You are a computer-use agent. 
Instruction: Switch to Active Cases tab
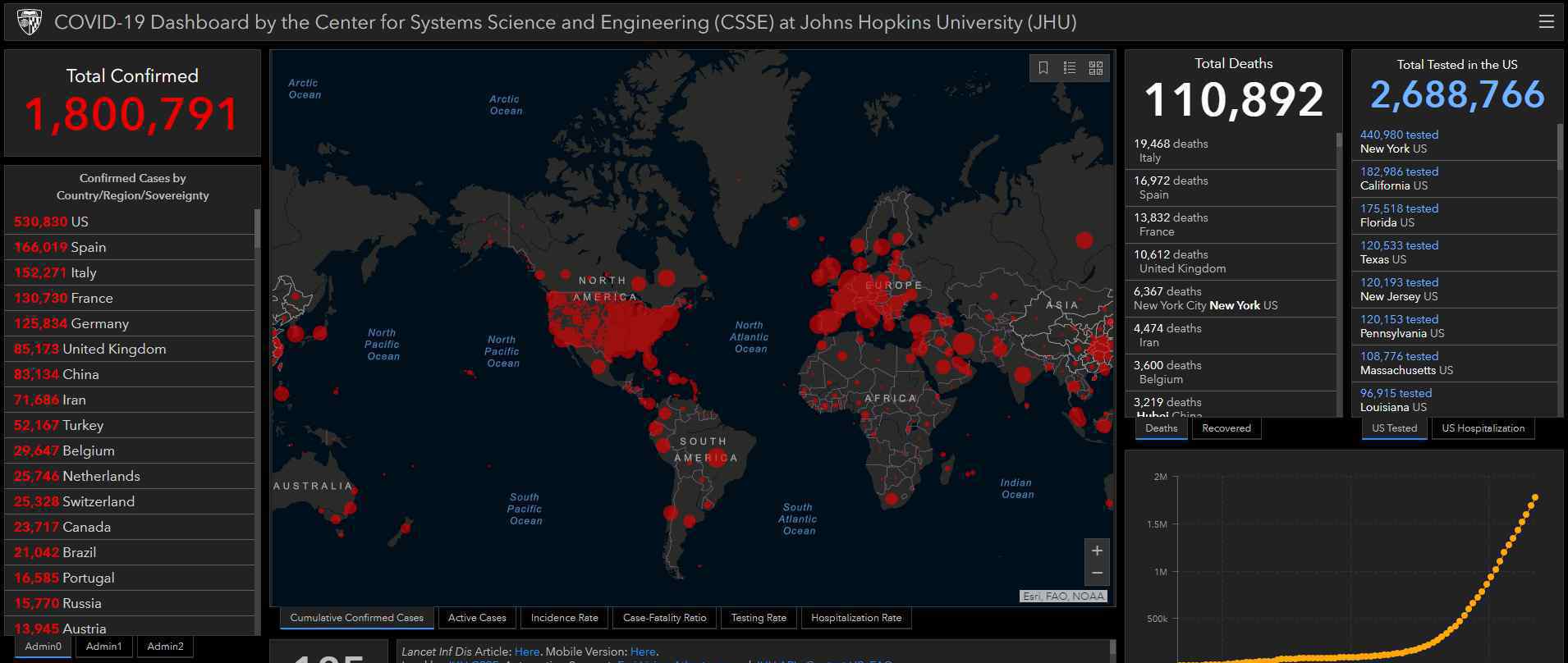477,618
